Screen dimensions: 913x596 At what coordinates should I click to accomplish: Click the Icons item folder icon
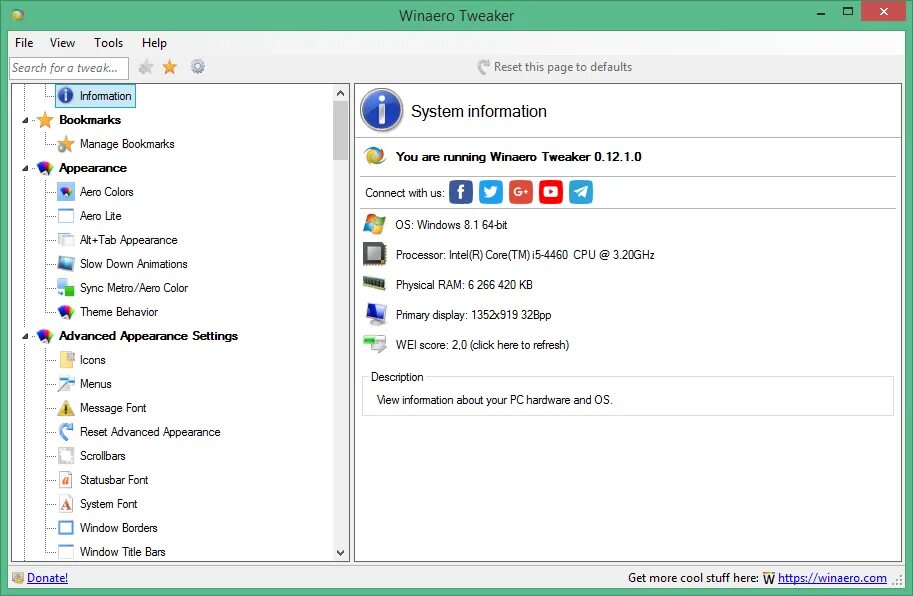coord(67,360)
